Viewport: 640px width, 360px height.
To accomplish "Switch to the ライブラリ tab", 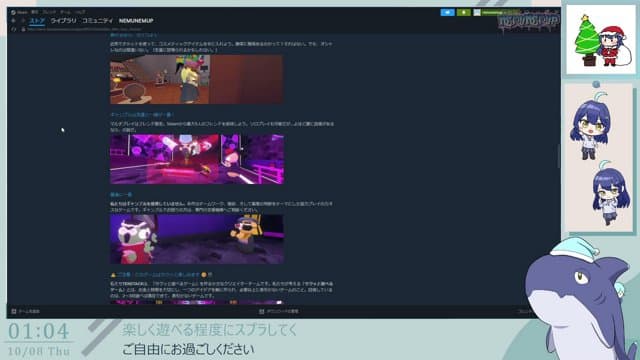I will [x=63, y=20].
